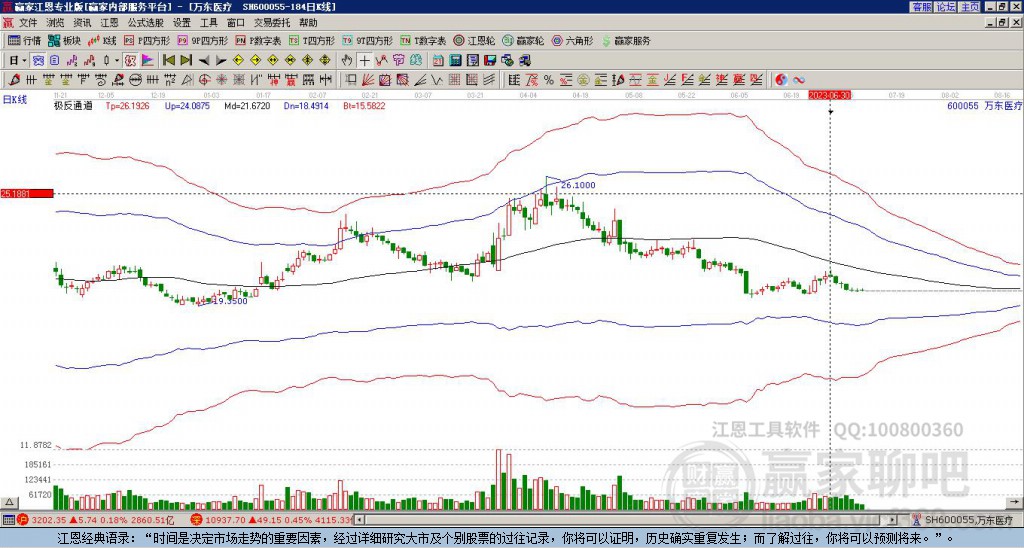The width and height of the screenshot is (1024, 548).
Task: Open the 公式选股 menu
Action: pyautogui.click(x=146, y=23)
